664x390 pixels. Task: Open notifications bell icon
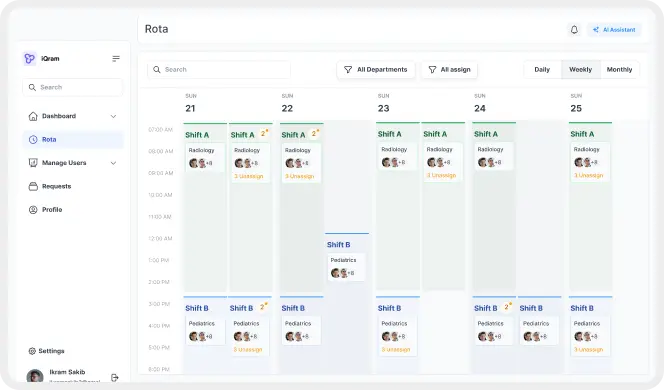tap(574, 30)
